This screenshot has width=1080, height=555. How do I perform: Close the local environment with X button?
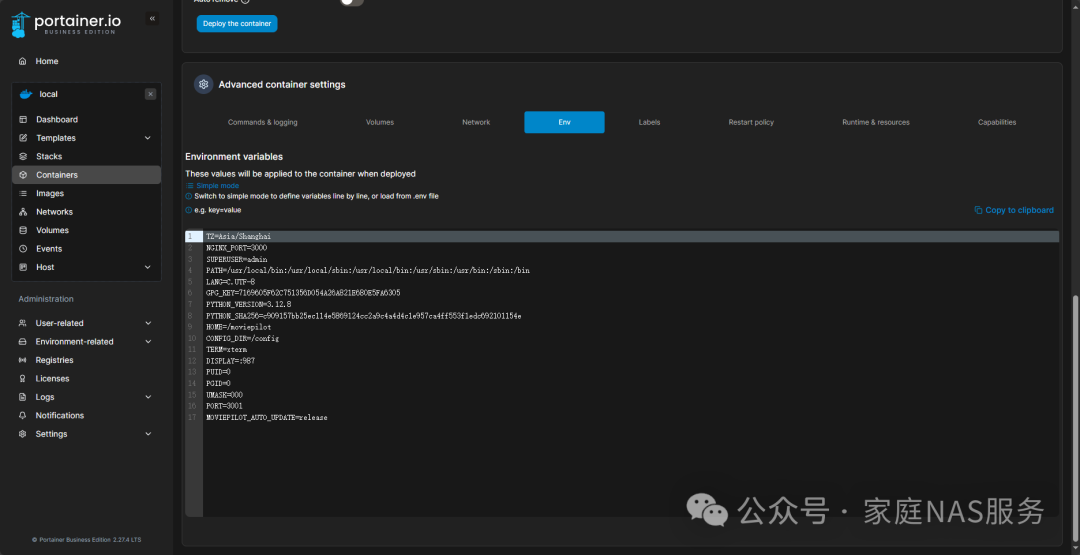click(150, 94)
